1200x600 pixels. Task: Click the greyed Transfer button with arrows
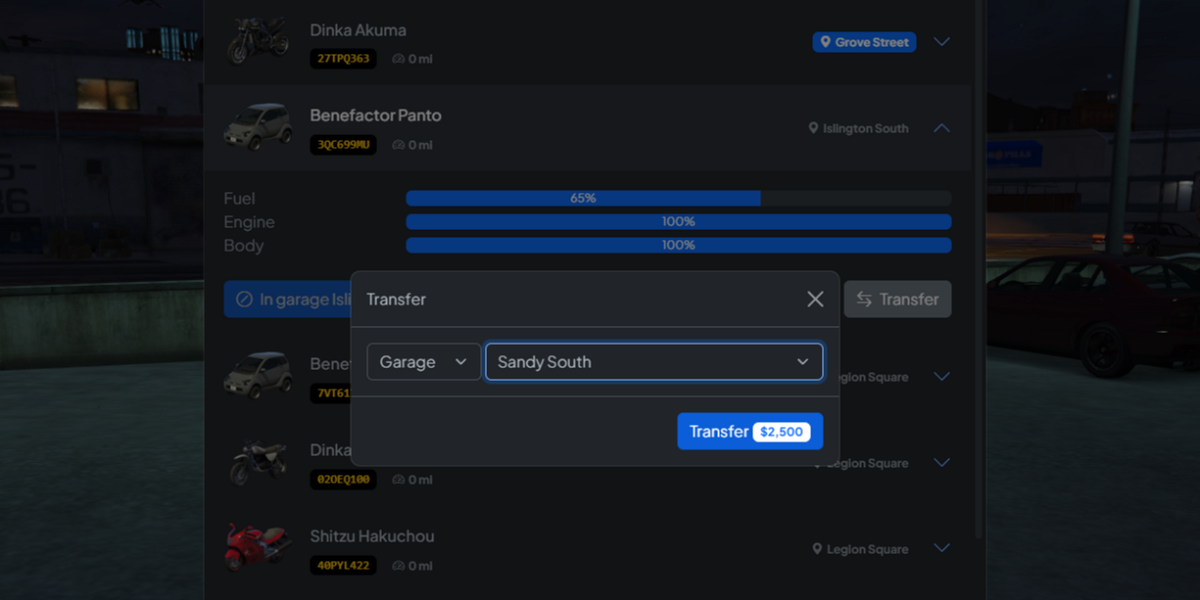click(x=897, y=299)
